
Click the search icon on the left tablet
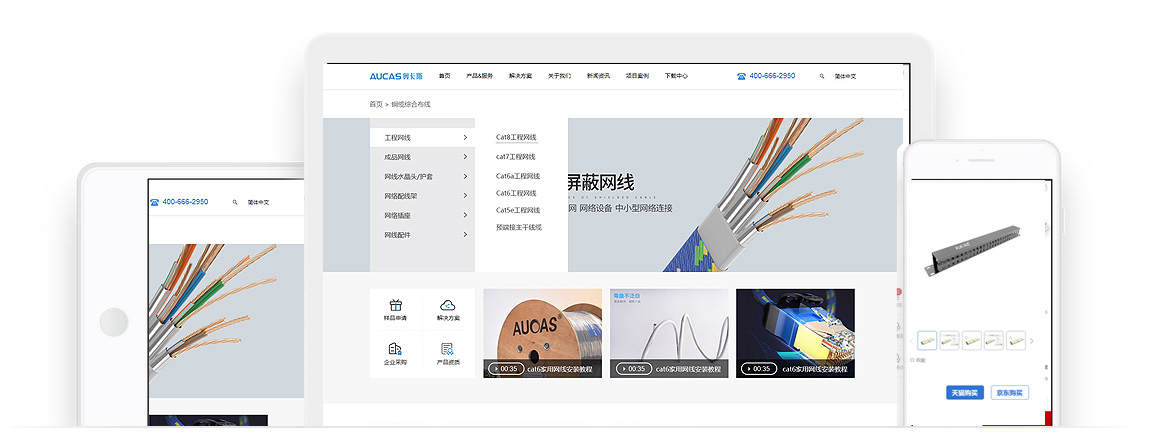235,202
